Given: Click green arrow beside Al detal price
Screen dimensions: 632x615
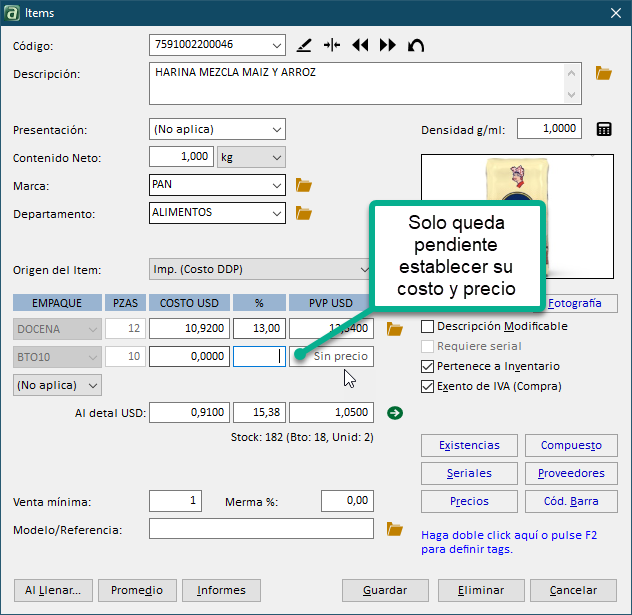Looking at the screenshot, I should pos(394,412).
